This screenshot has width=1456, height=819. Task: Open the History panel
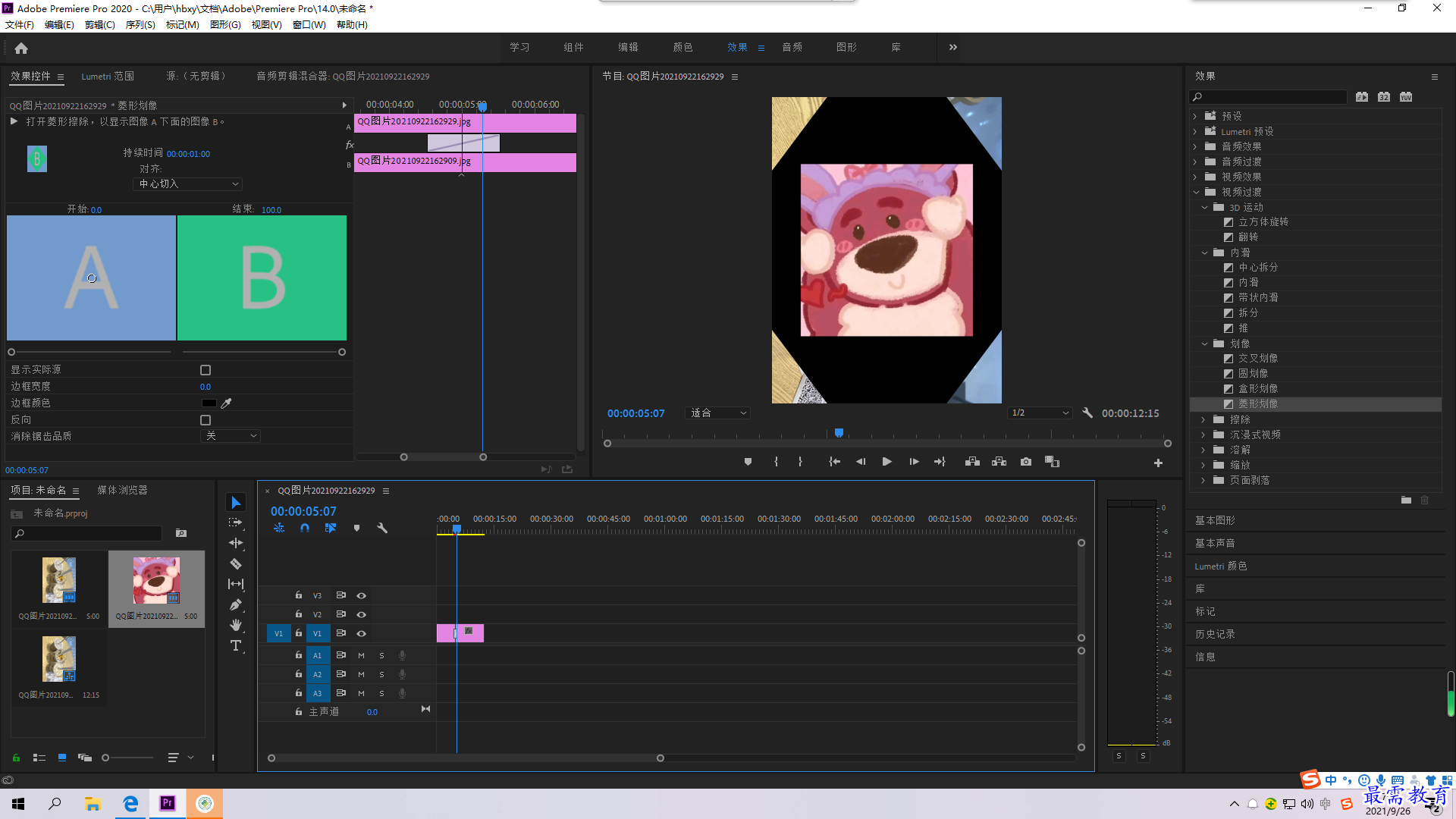click(1215, 635)
